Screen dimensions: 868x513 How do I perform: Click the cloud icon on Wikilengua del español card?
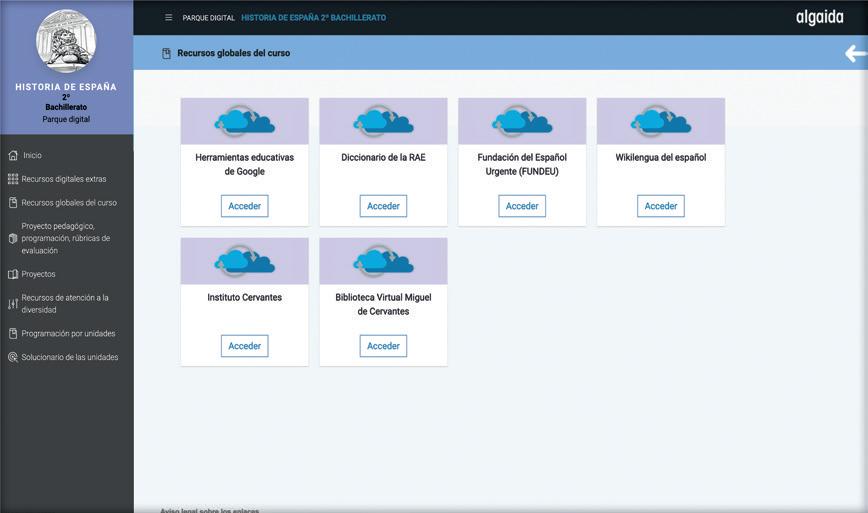(660, 121)
